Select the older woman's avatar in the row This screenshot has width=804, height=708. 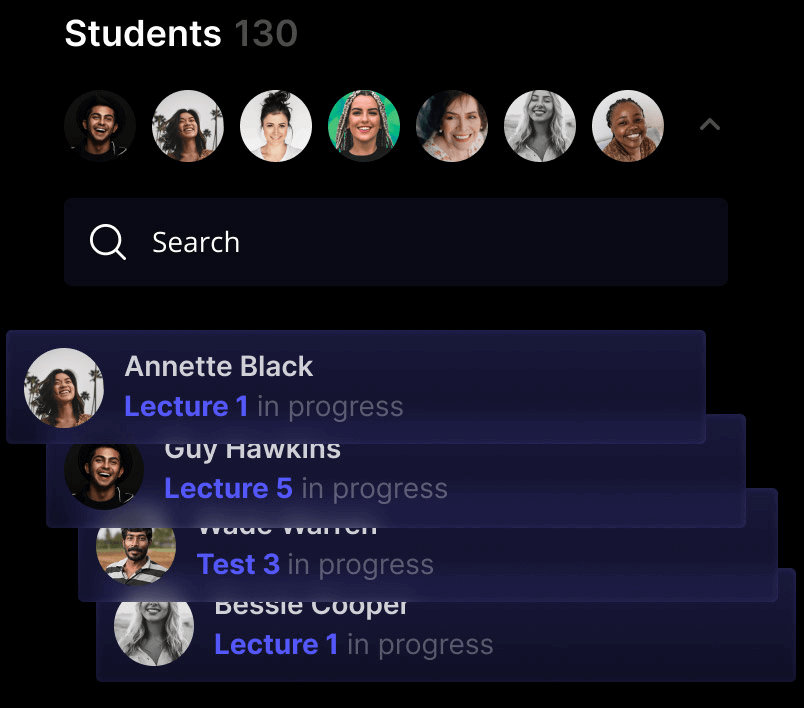point(452,126)
